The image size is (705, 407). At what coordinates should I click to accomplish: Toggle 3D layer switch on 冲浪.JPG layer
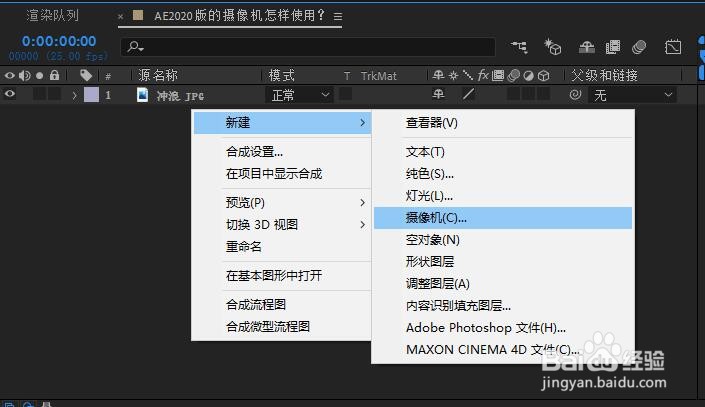[x=544, y=94]
